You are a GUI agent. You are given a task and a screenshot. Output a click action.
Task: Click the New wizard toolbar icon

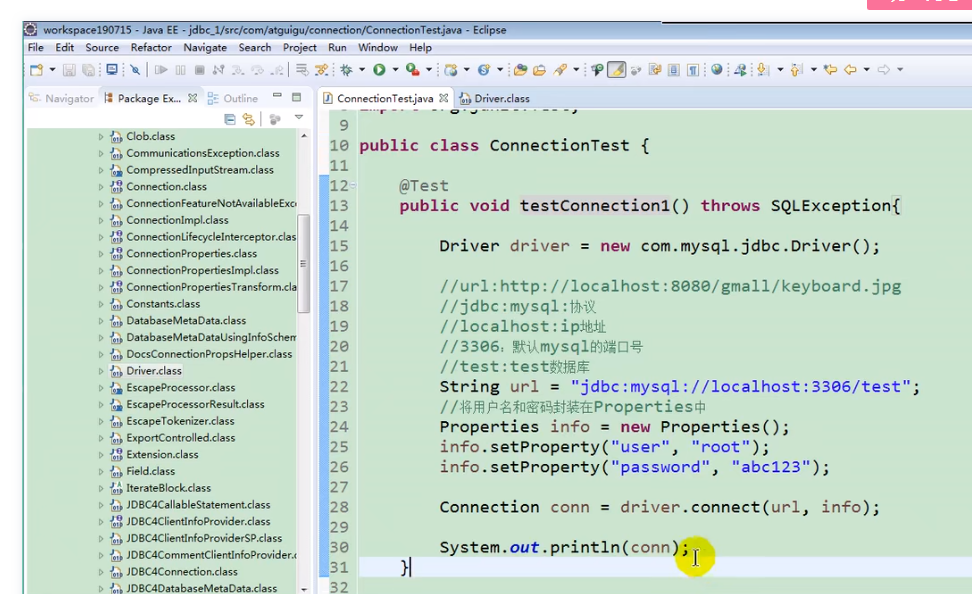pos(36,70)
